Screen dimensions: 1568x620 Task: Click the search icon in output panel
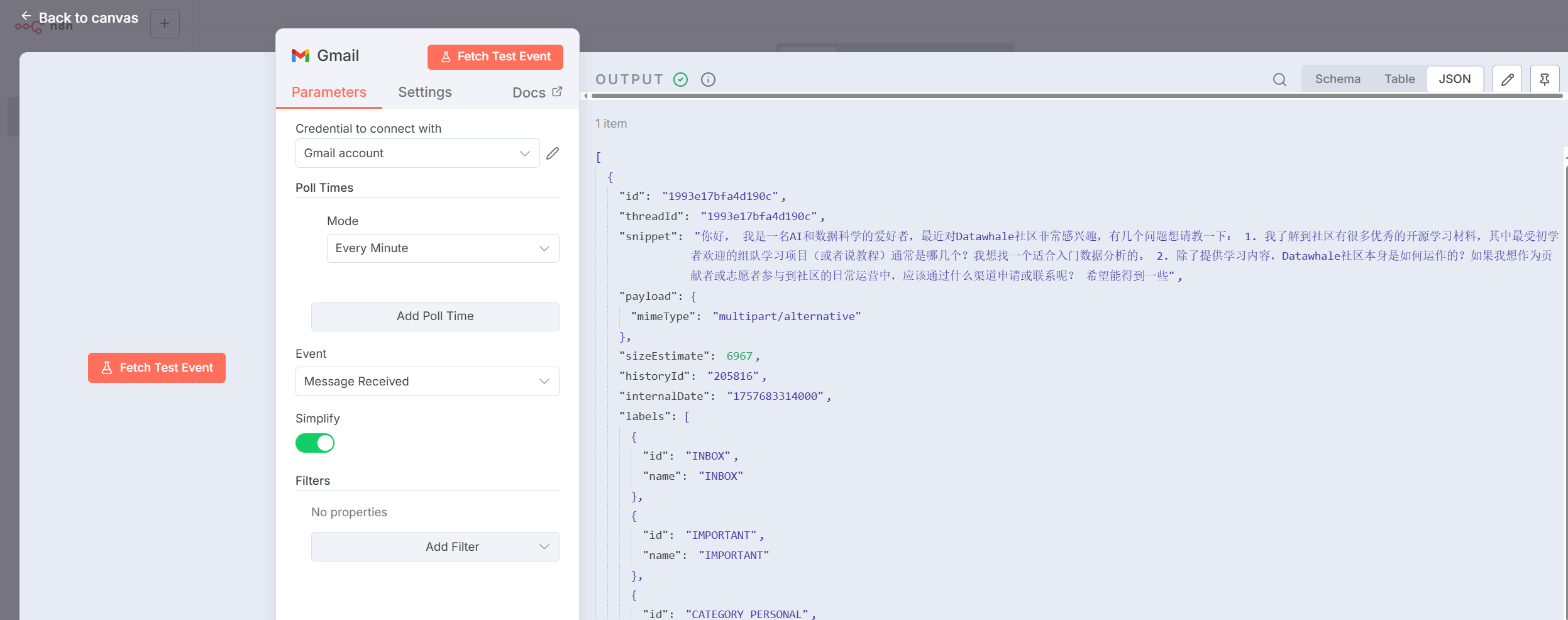coord(1279,79)
